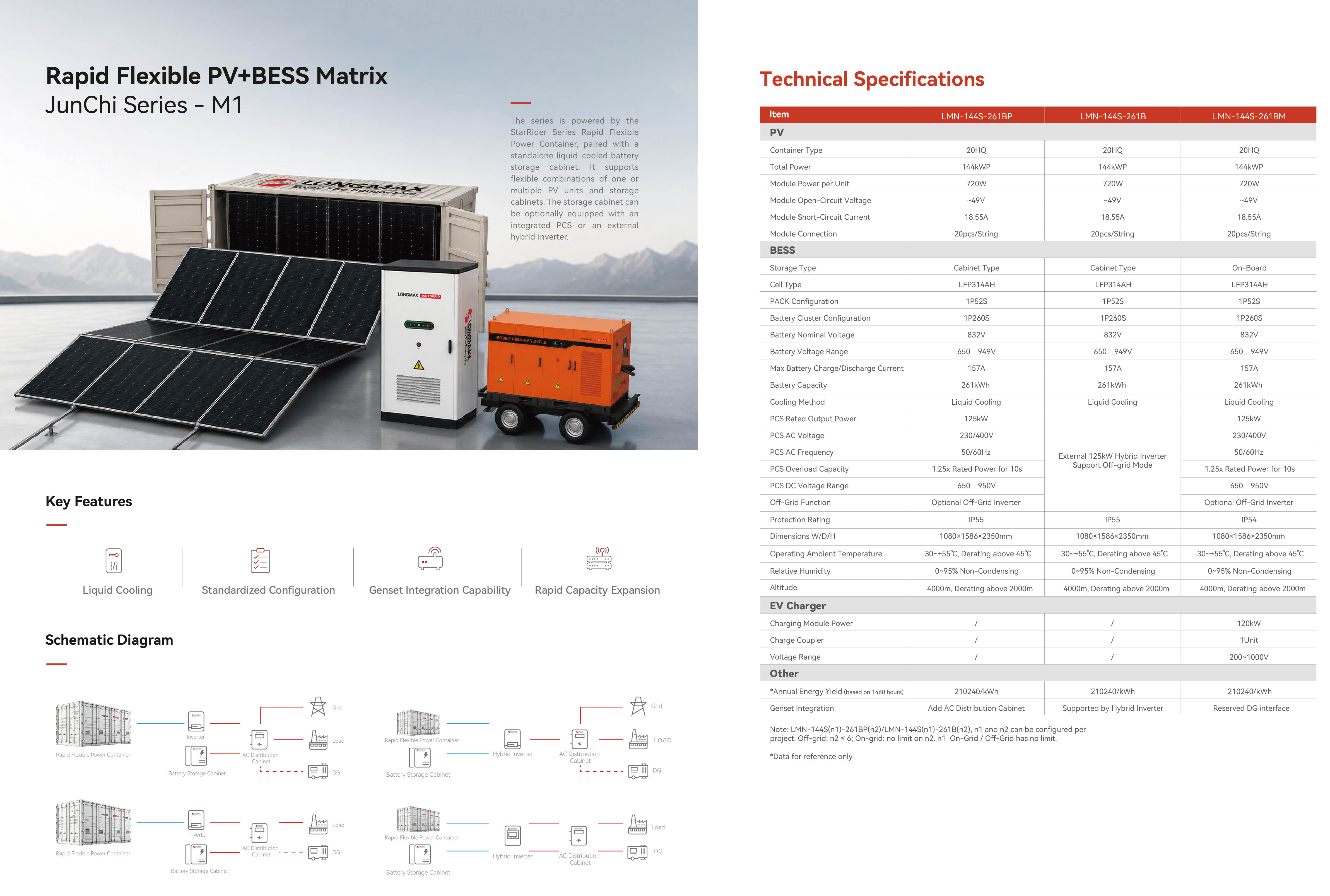Select the "Genset Integration" row label
Screen dimensions: 1330x896
coord(801,708)
